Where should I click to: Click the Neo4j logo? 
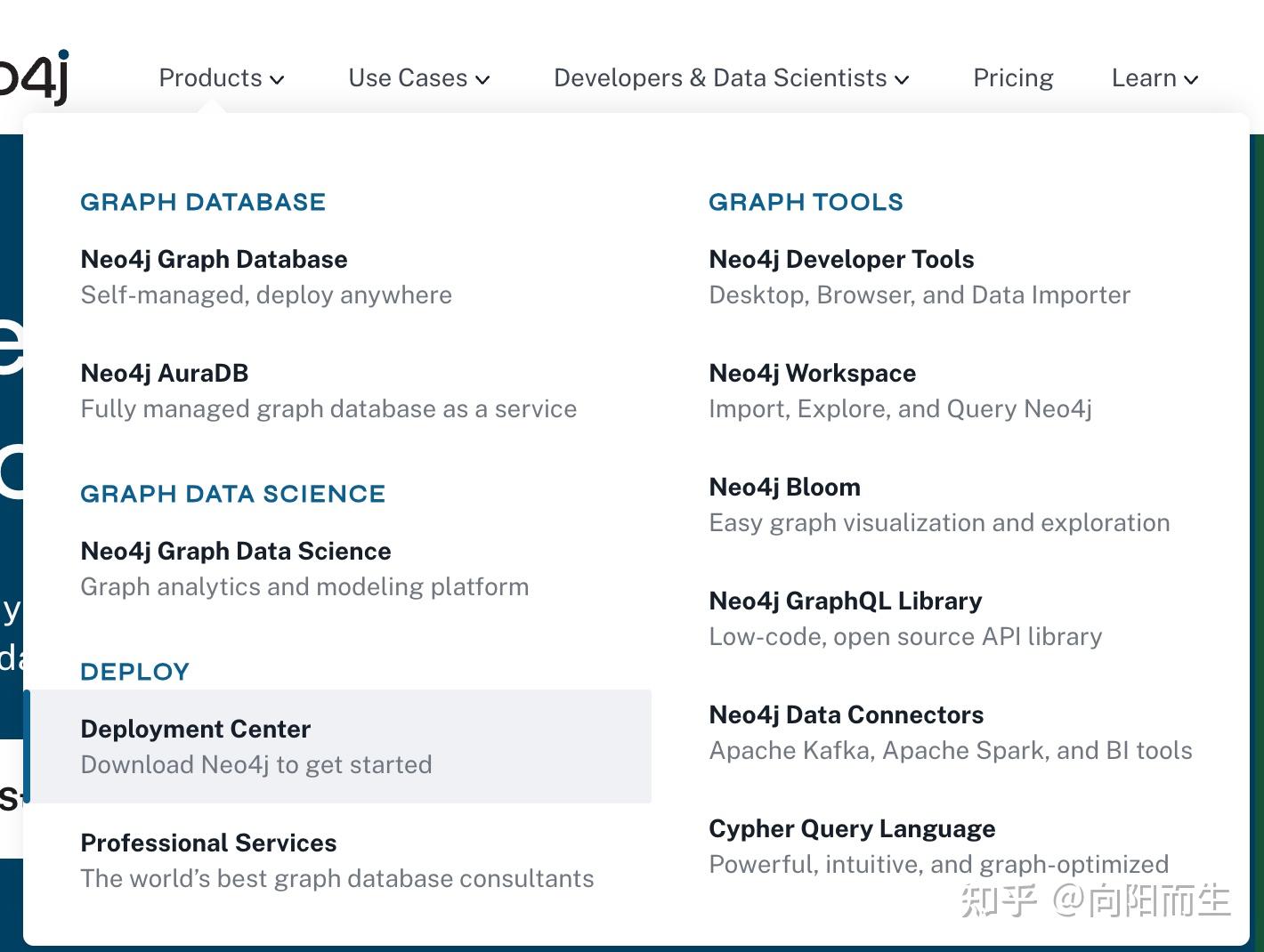34,77
